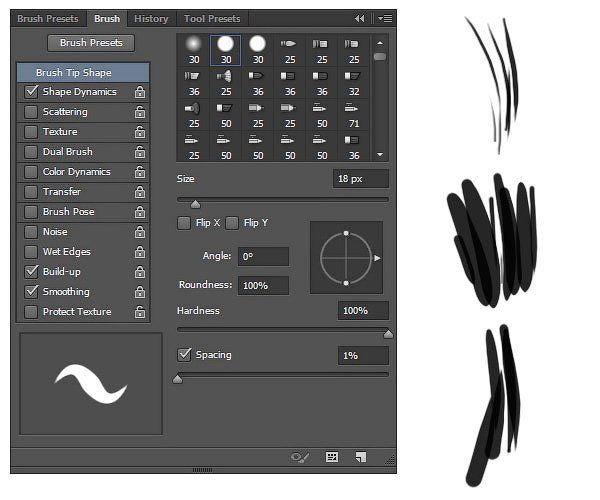The width and height of the screenshot is (600, 500).
Task: Select the soft round 30 brush tip
Action: pyautogui.click(x=194, y=50)
